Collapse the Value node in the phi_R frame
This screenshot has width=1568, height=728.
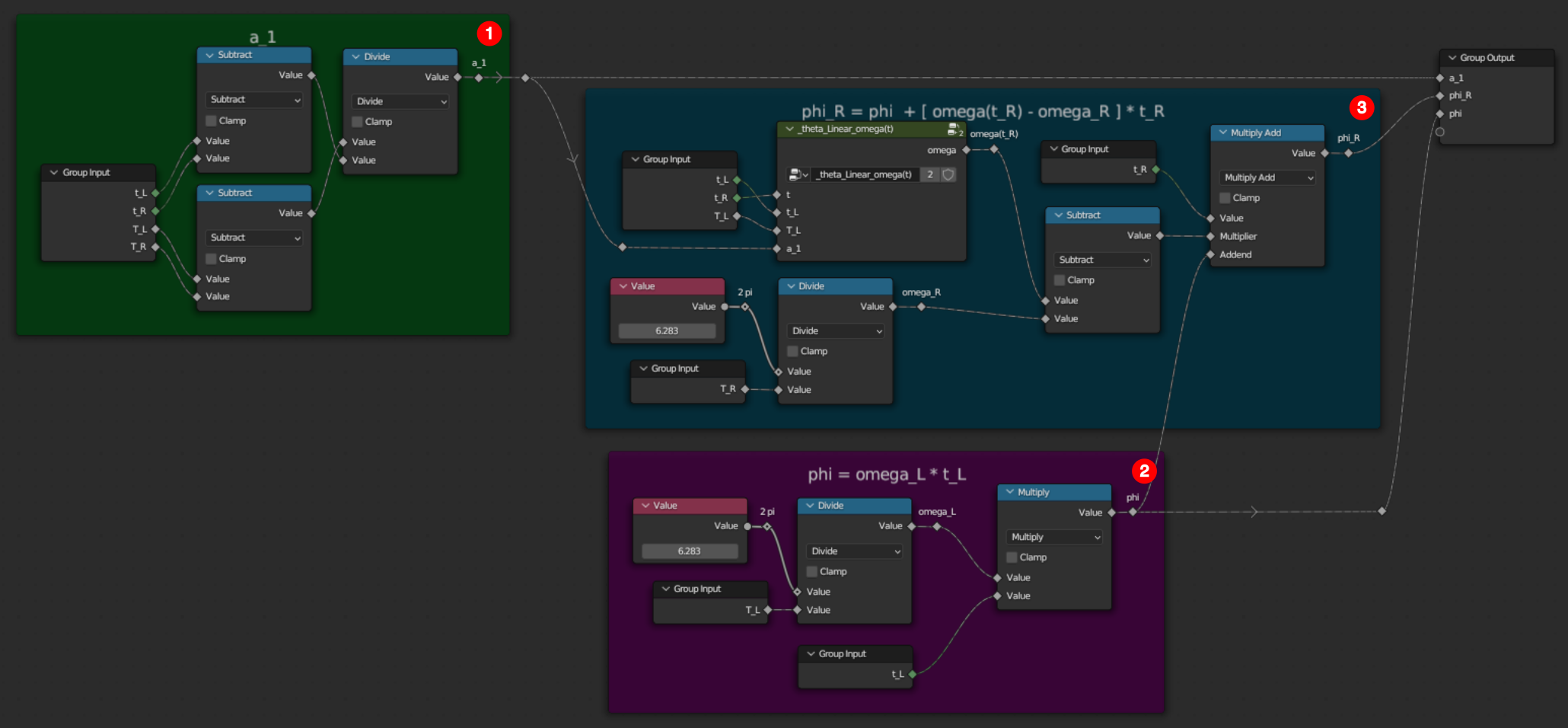pyautogui.click(x=623, y=286)
